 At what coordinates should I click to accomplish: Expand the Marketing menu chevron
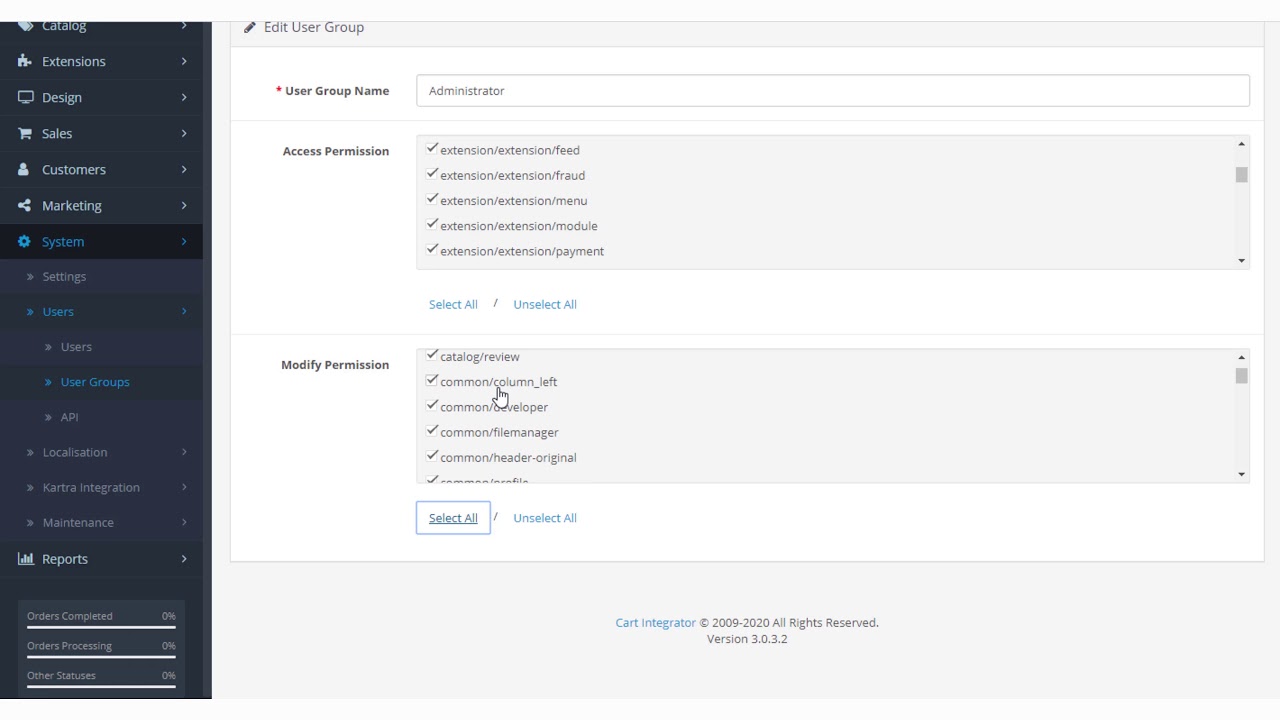point(184,205)
